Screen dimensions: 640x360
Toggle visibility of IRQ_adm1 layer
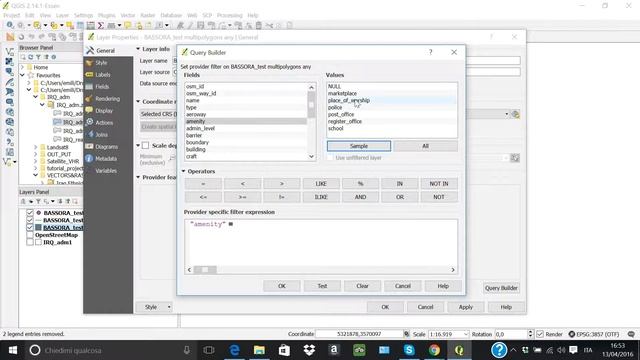pyautogui.click(x=30, y=242)
